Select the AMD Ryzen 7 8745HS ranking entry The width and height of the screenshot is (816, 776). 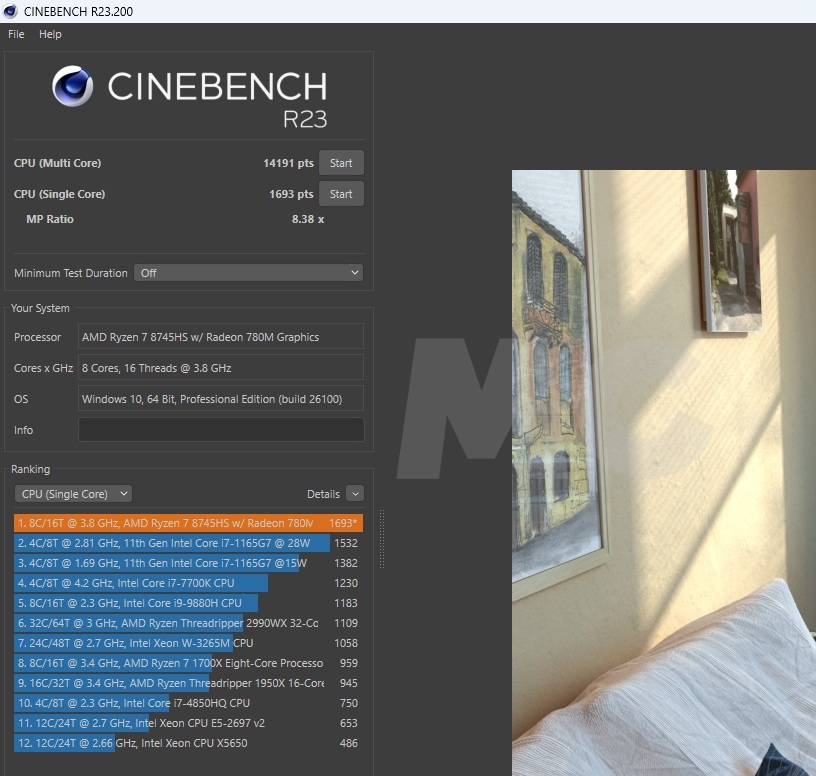coord(188,523)
